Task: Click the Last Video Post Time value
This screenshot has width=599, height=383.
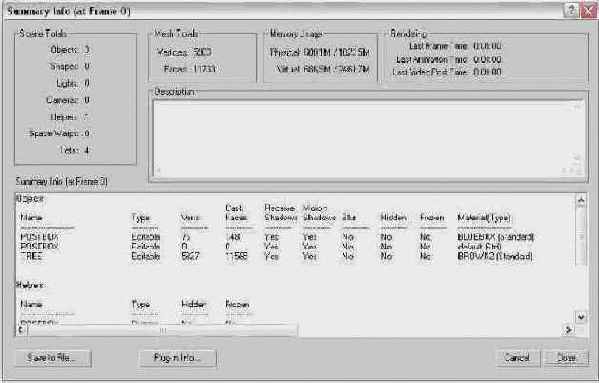Action: point(487,72)
